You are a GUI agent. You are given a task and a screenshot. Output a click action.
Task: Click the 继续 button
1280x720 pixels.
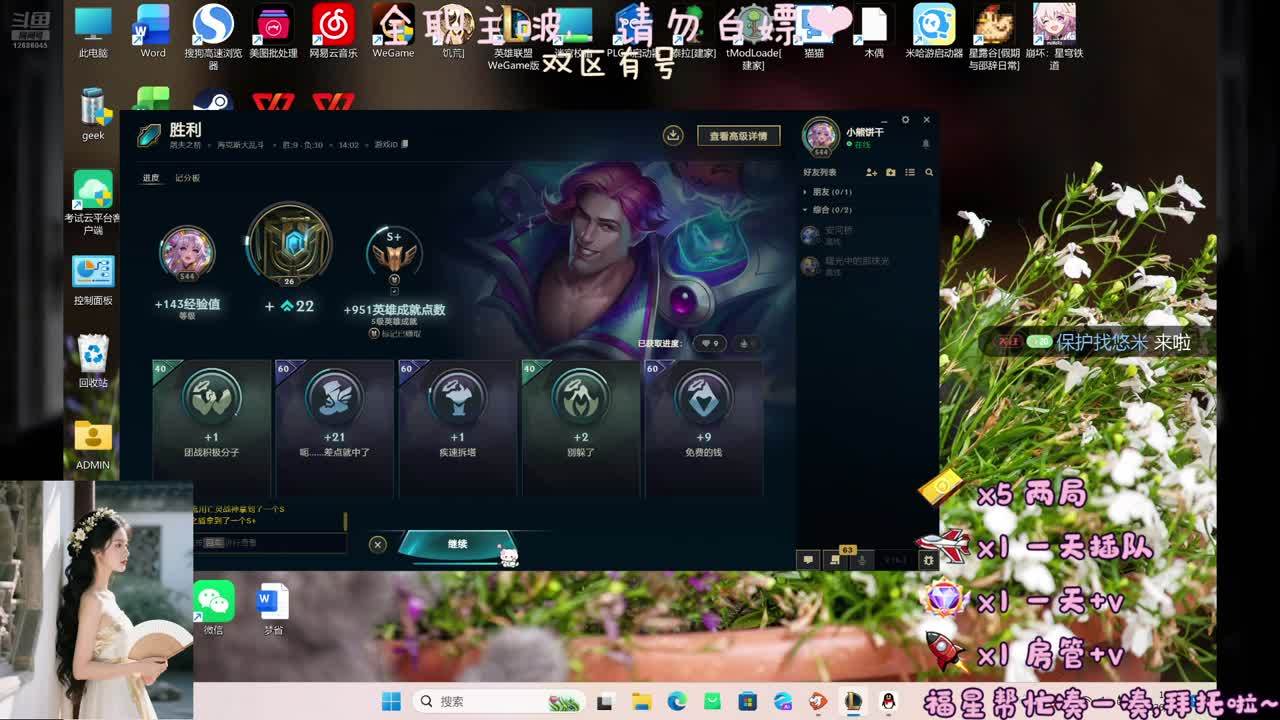pyautogui.click(x=457, y=544)
